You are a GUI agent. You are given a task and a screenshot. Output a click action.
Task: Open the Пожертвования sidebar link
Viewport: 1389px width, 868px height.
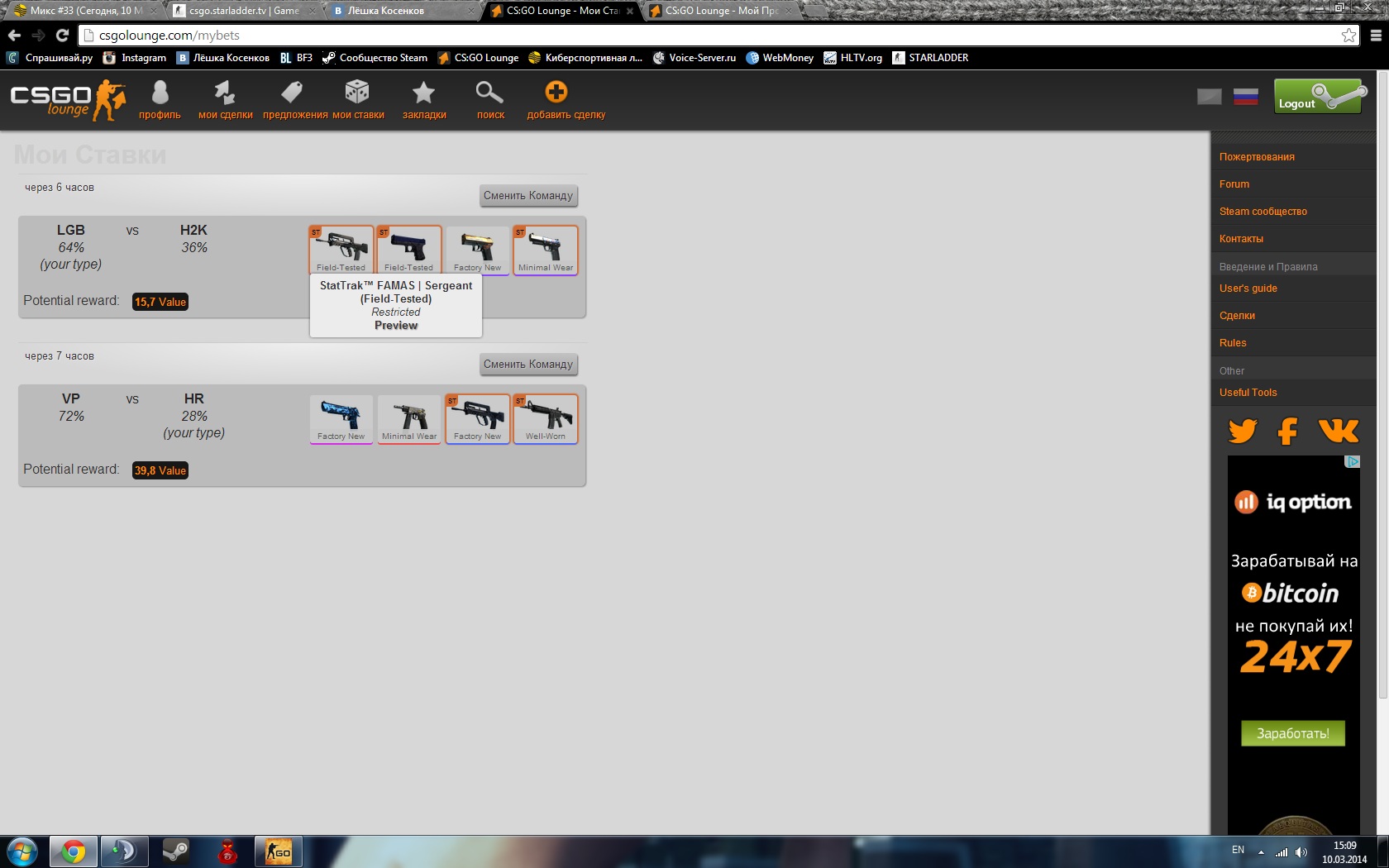pos(1257,157)
